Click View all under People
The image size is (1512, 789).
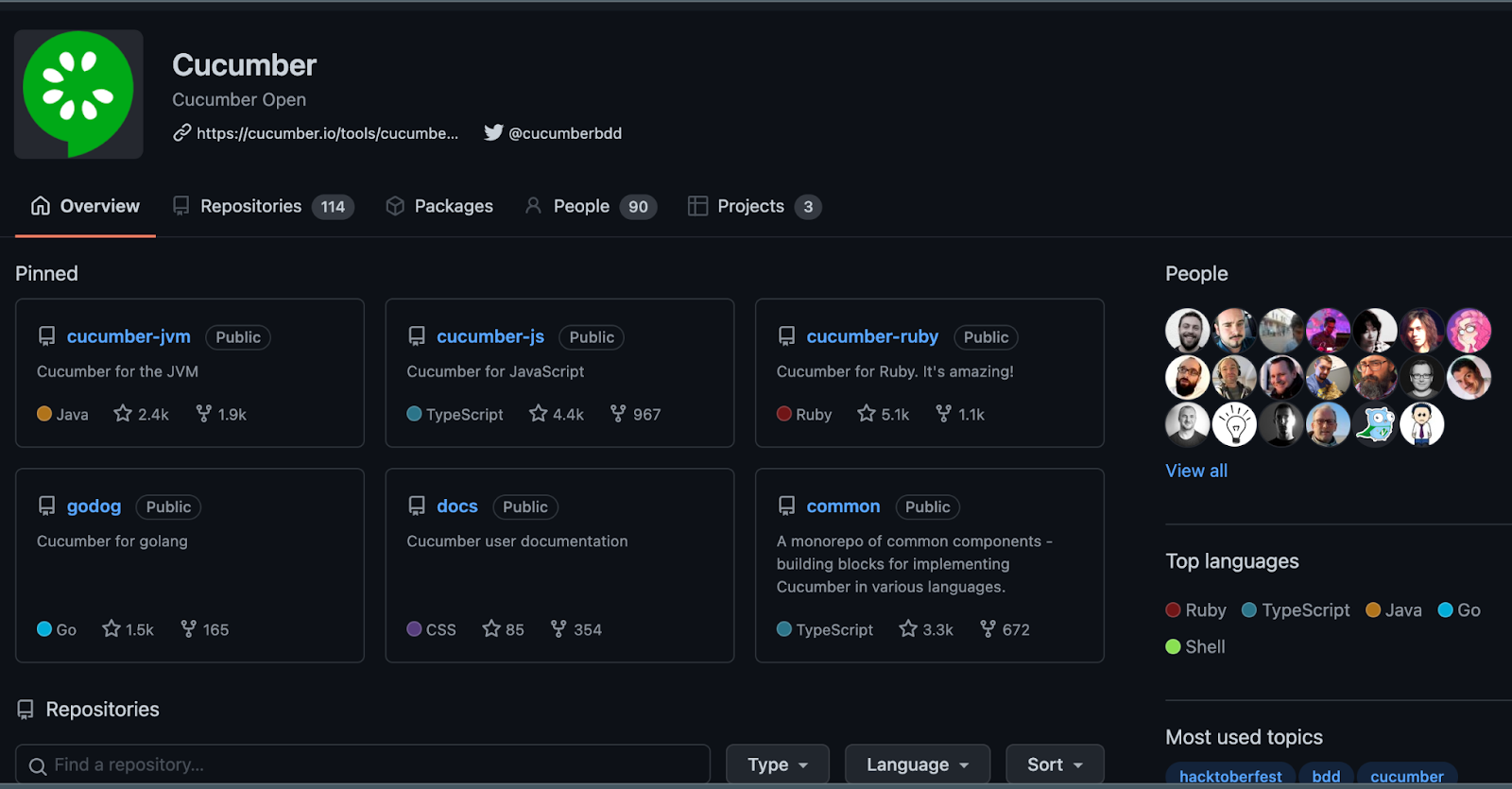(x=1196, y=471)
